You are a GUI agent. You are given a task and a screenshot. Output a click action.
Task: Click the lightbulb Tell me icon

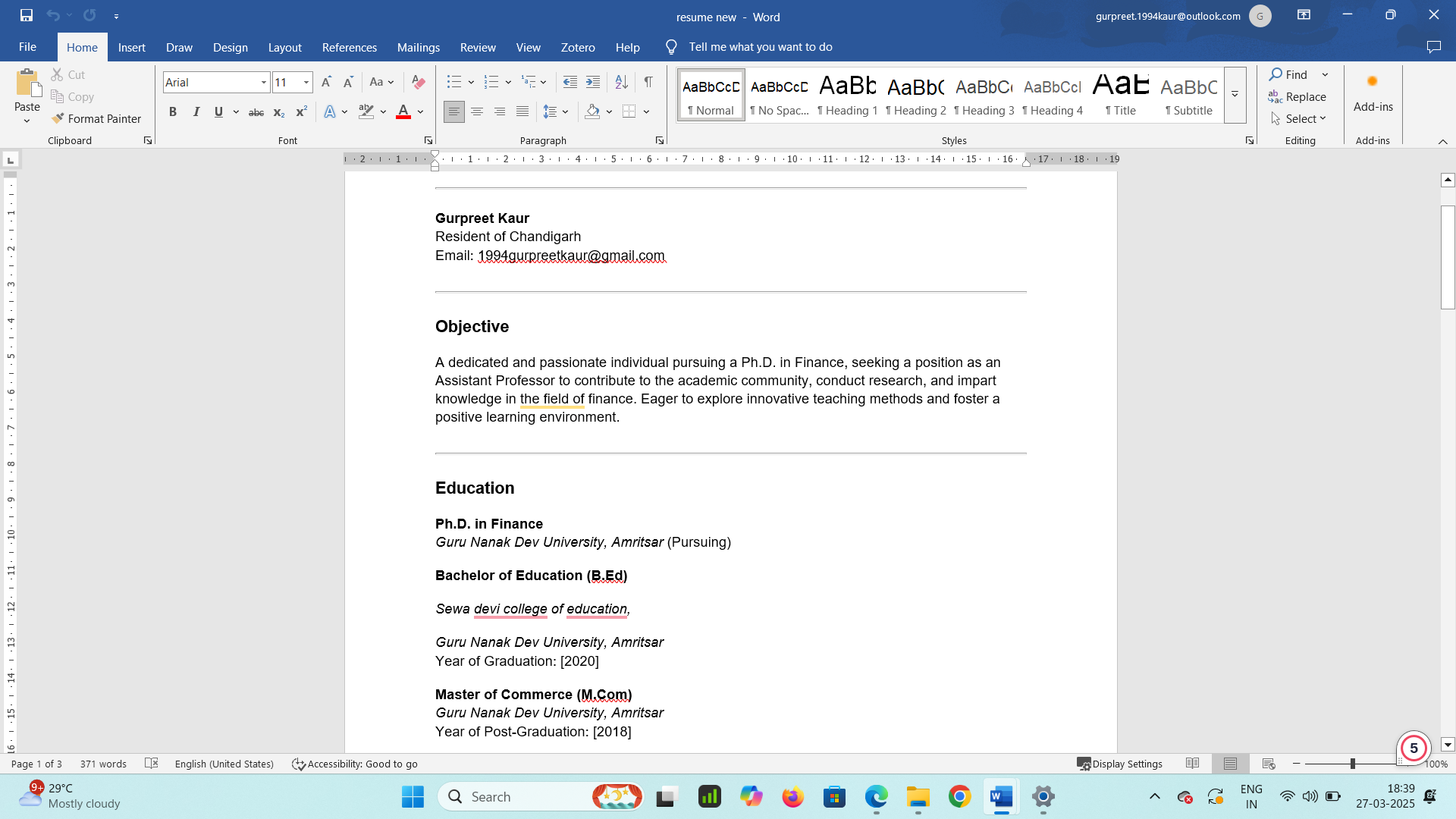(x=671, y=47)
